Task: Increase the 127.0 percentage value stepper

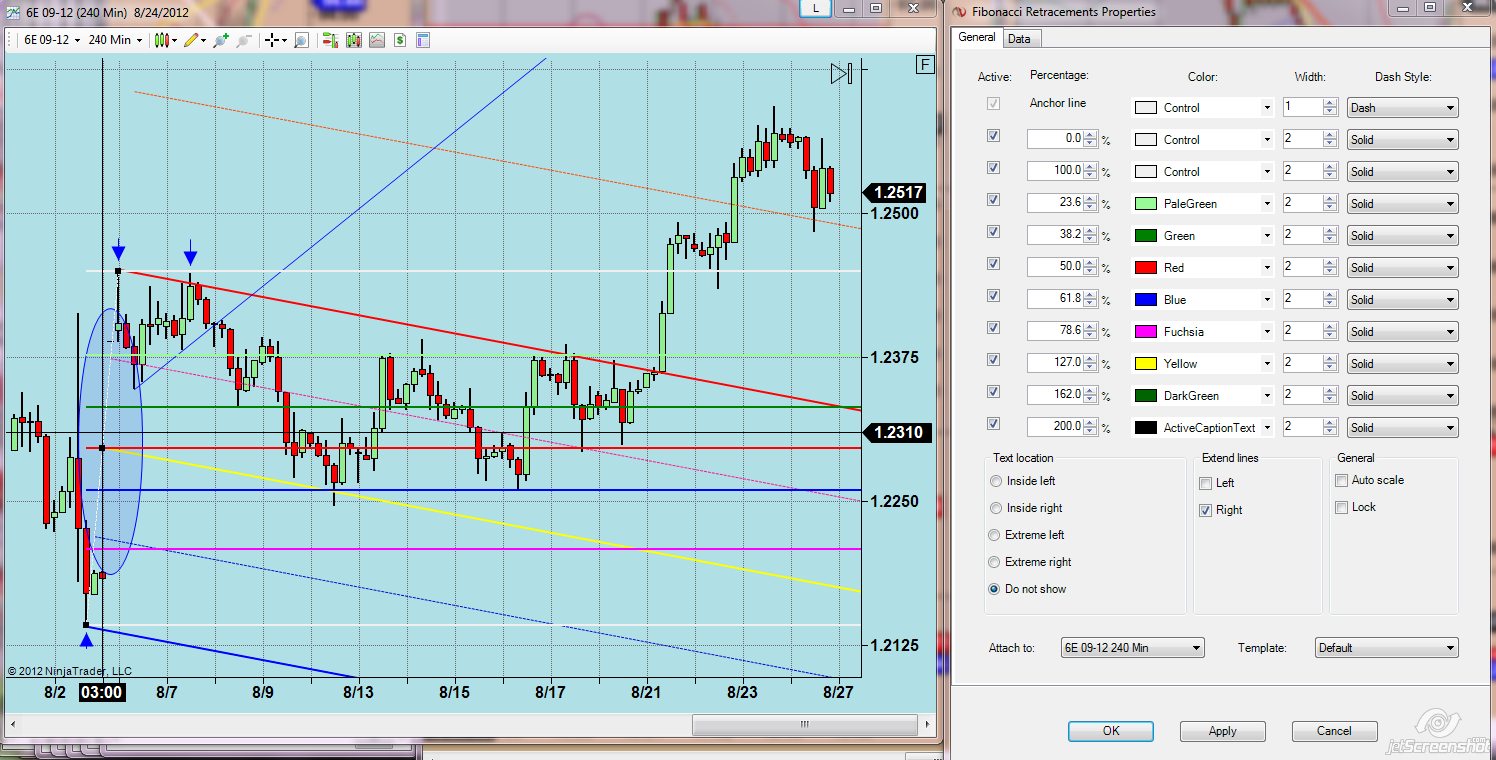Action: click(x=1091, y=358)
